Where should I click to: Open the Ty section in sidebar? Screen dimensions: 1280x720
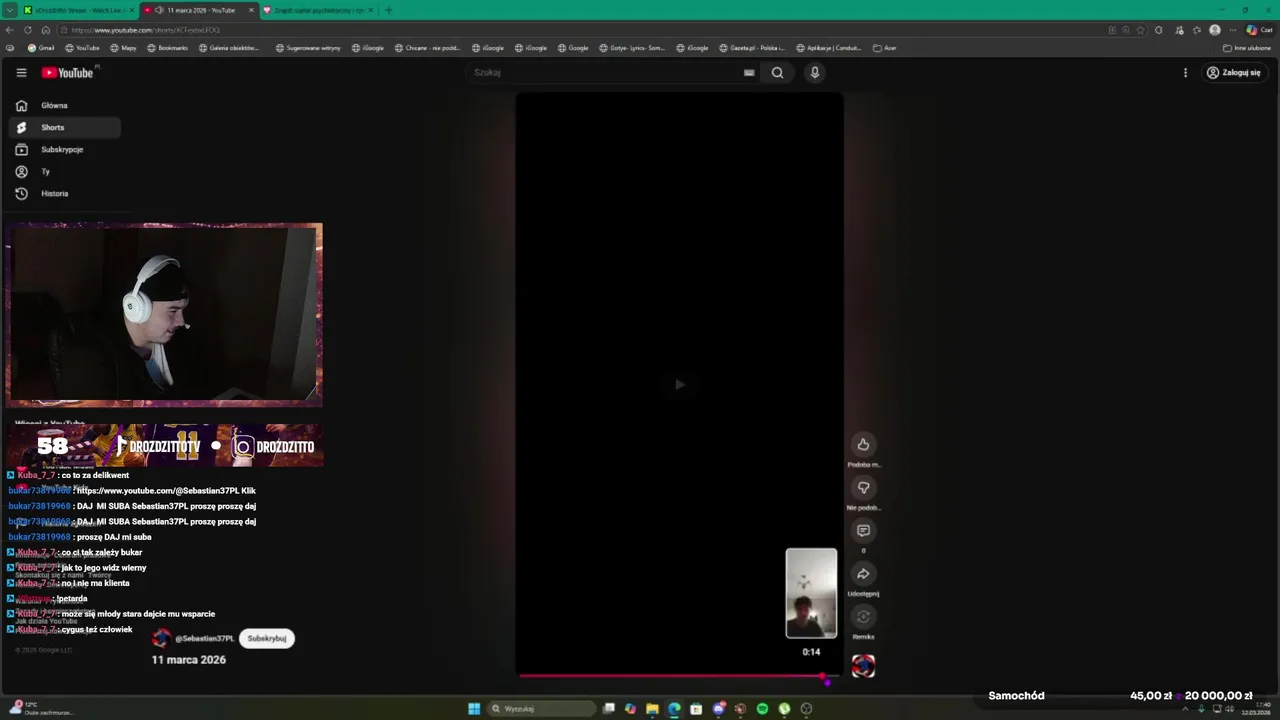(64, 171)
